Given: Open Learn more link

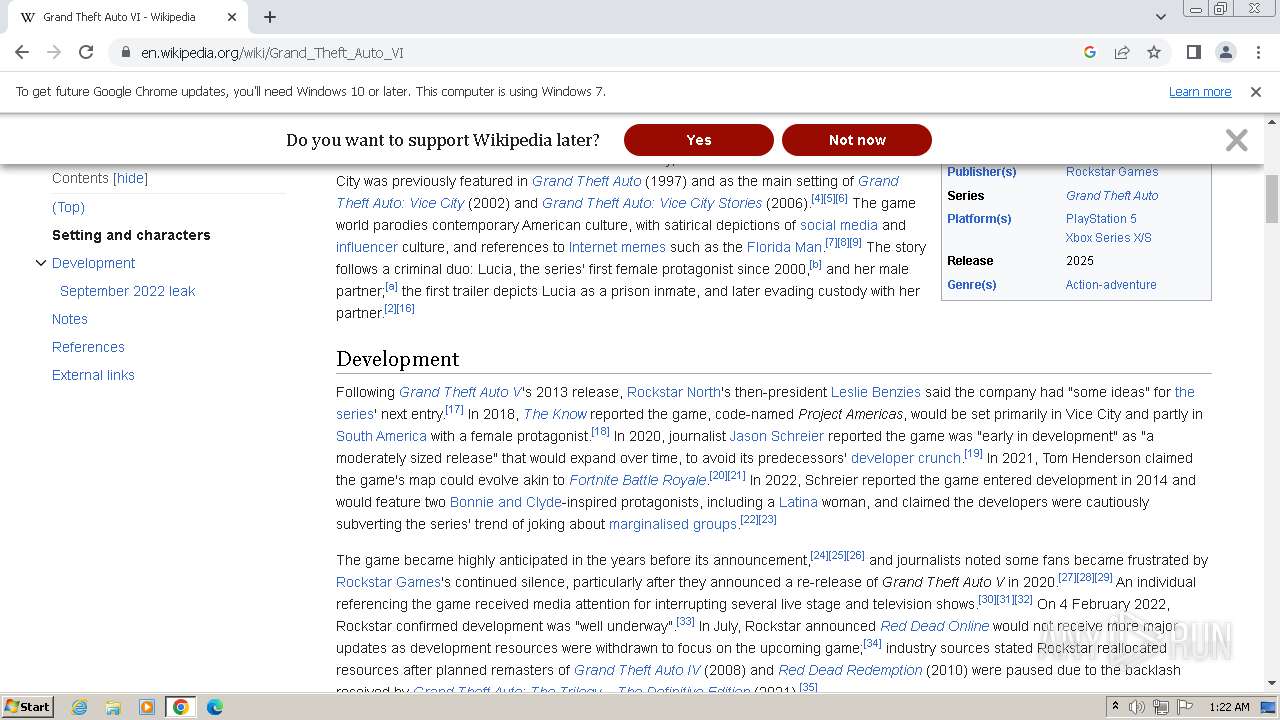Looking at the screenshot, I should point(1200,91).
